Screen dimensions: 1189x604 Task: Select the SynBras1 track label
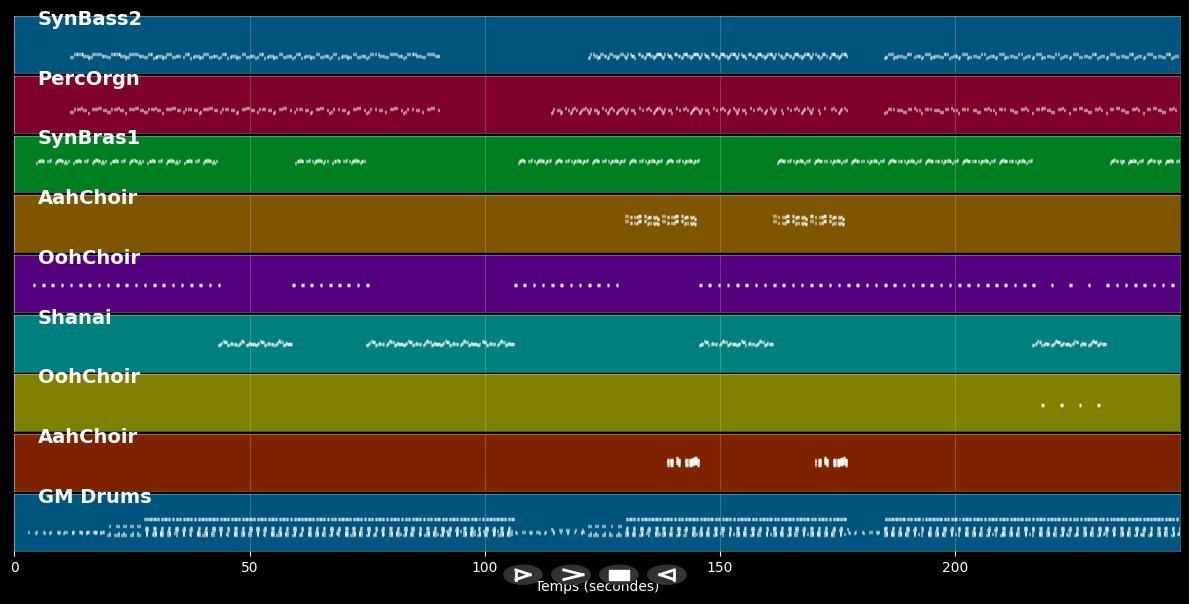tap(89, 138)
